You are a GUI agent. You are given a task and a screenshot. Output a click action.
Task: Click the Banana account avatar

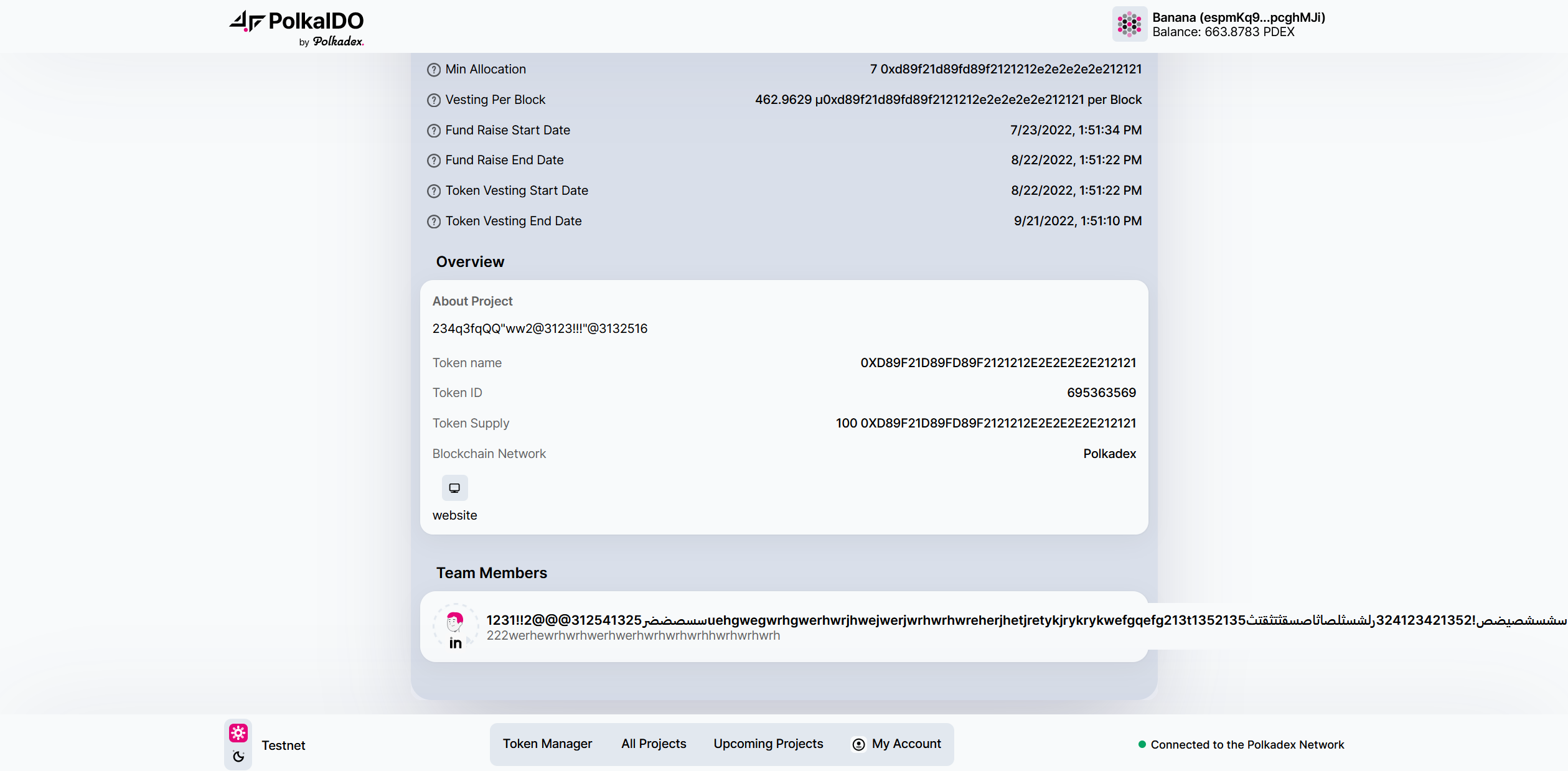click(1129, 24)
